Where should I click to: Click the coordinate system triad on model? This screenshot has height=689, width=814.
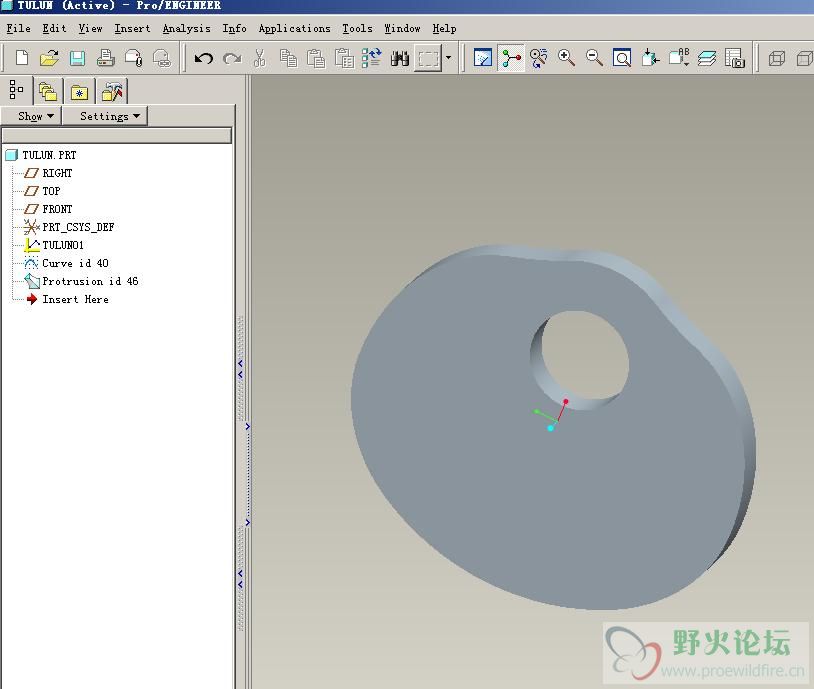[551, 414]
